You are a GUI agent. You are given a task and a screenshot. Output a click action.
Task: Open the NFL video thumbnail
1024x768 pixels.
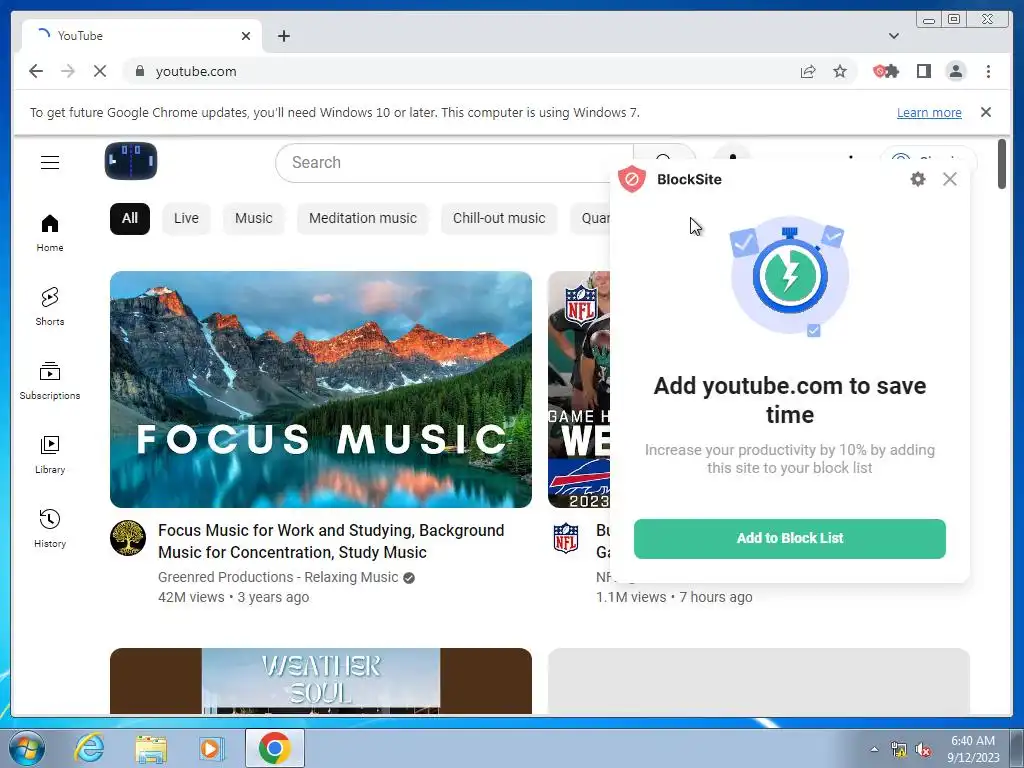579,389
